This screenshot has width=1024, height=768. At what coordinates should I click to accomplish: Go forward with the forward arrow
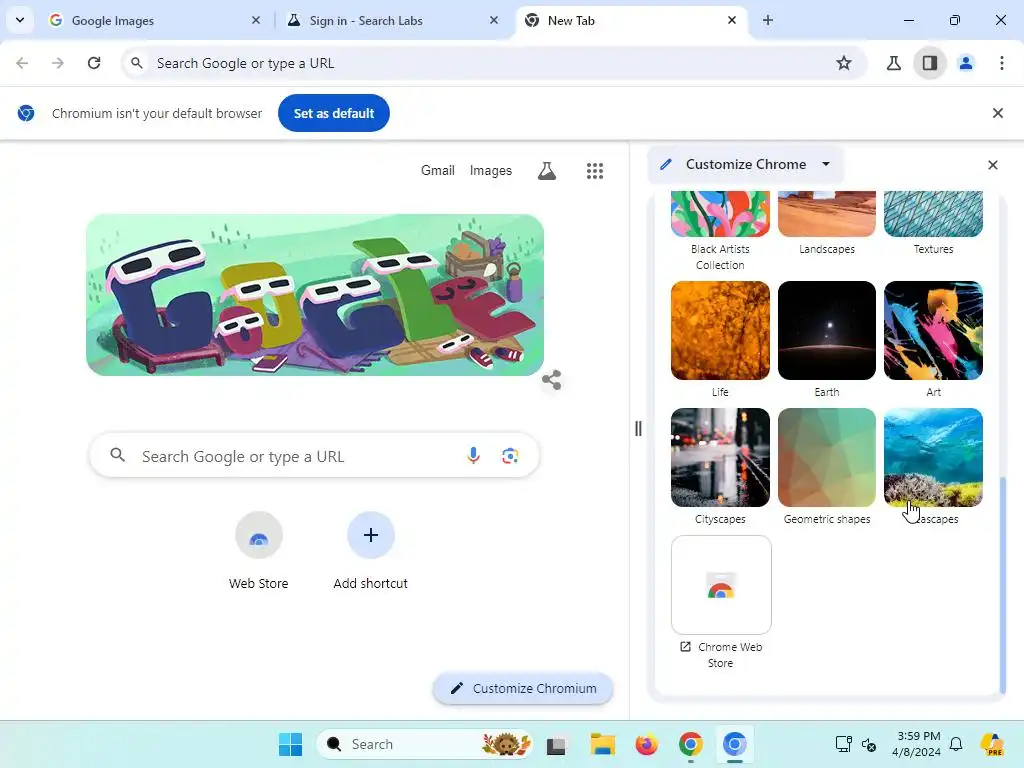point(58,63)
